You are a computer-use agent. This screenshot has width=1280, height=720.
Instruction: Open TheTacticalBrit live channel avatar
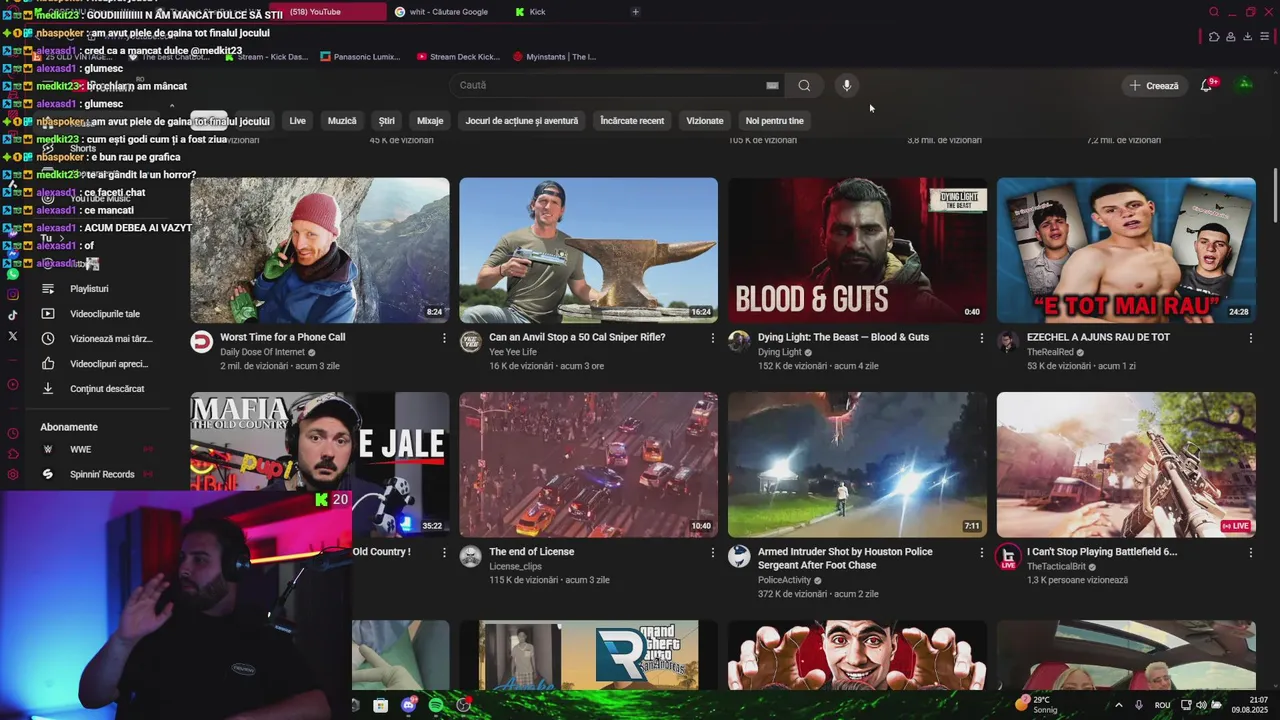[x=1008, y=557]
